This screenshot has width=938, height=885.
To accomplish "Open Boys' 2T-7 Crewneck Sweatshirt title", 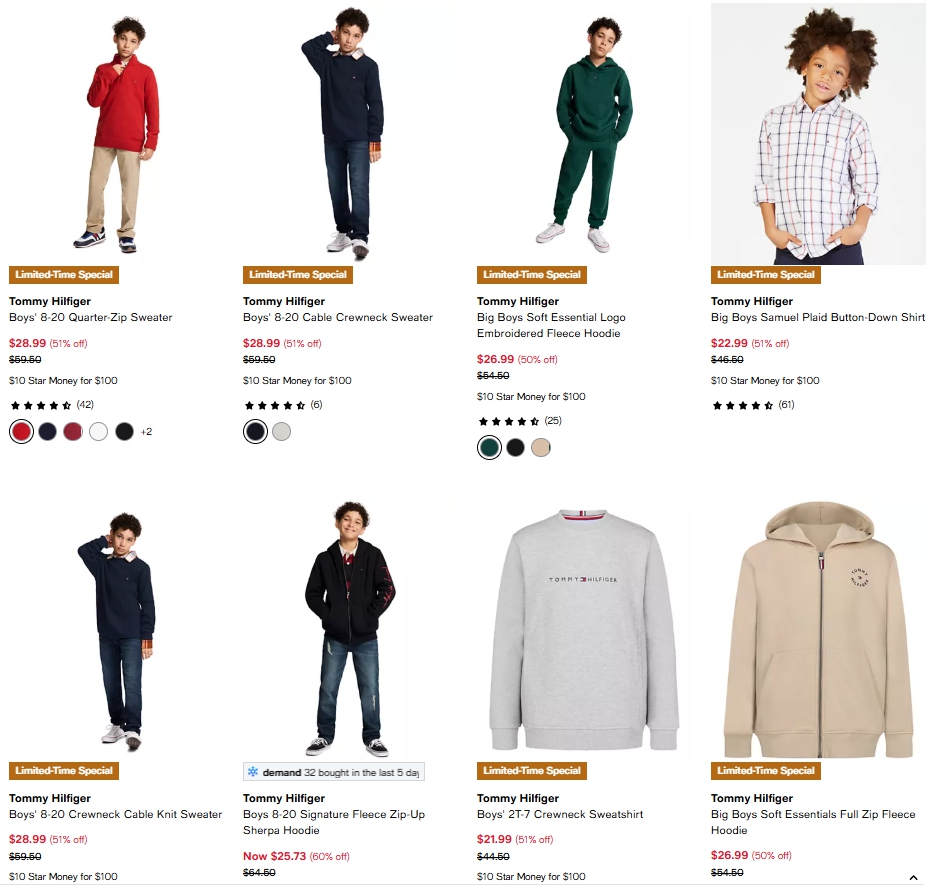I will [x=559, y=814].
